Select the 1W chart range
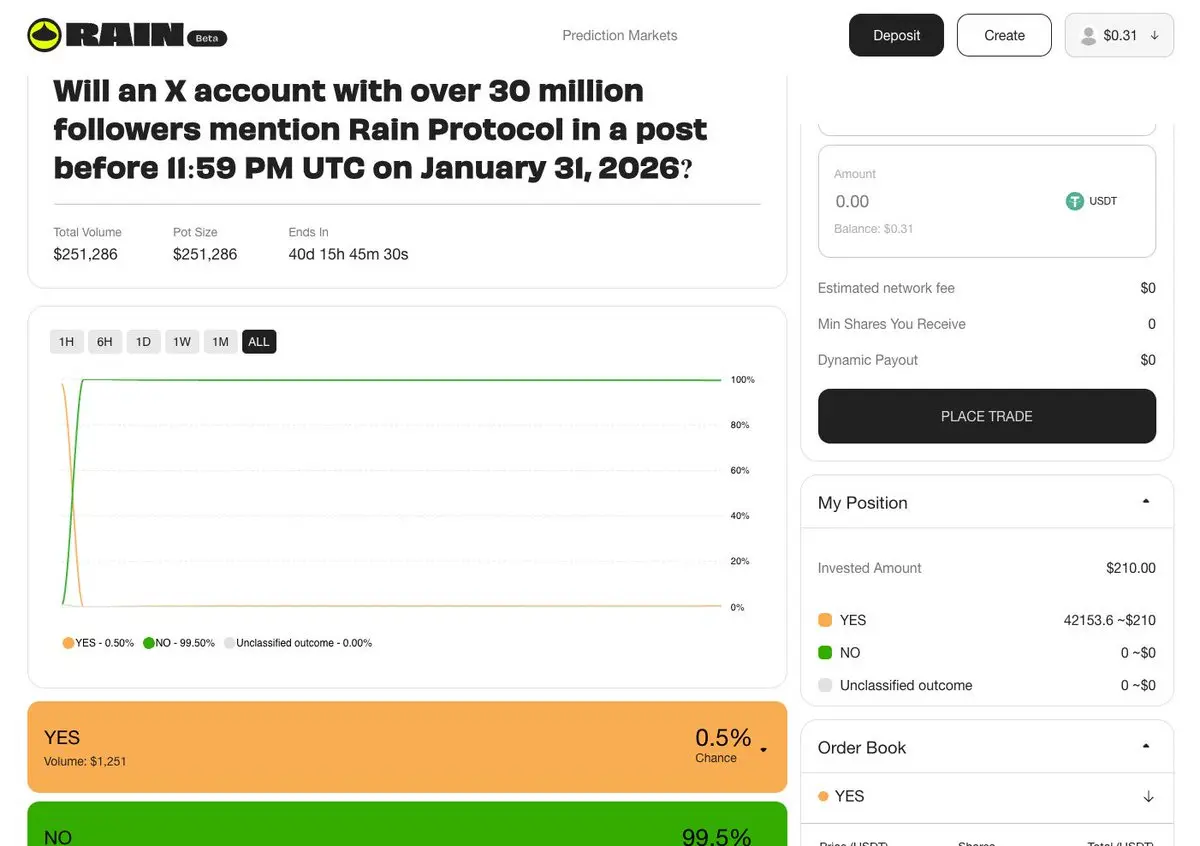Image resolution: width=1200 pixels, height=846 pixels. [181, 342]
